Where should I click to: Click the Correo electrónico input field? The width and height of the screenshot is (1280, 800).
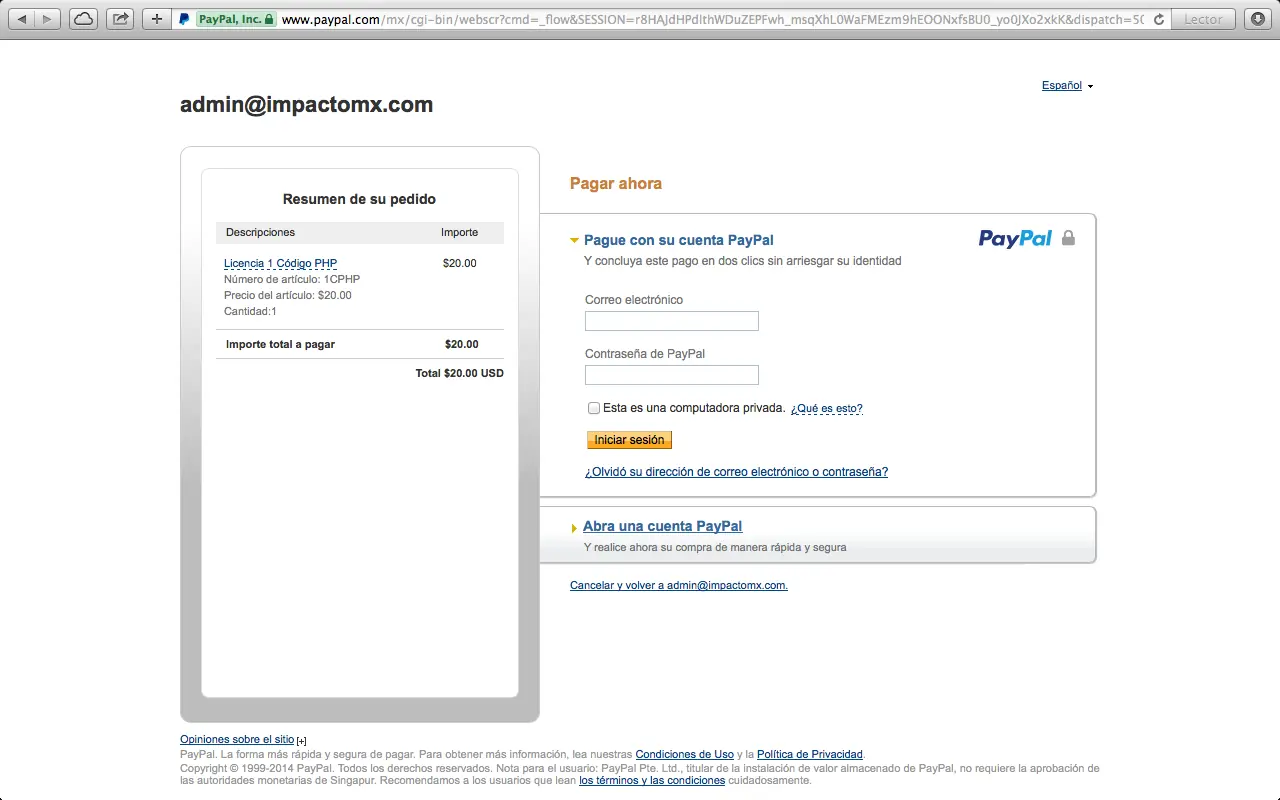(x=671, y=320)
